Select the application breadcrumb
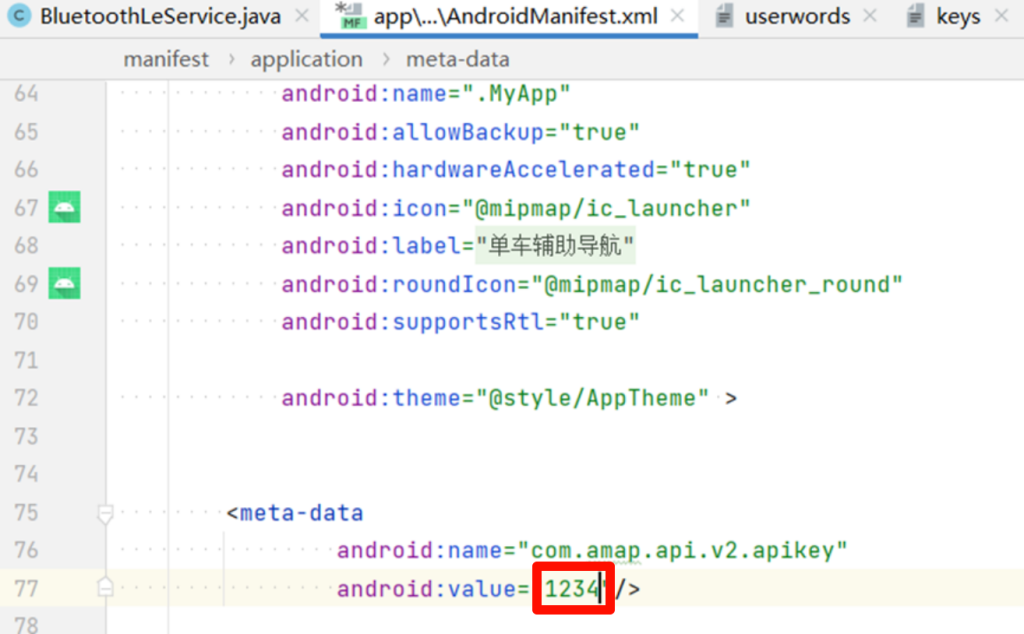 tap(306, 59)
